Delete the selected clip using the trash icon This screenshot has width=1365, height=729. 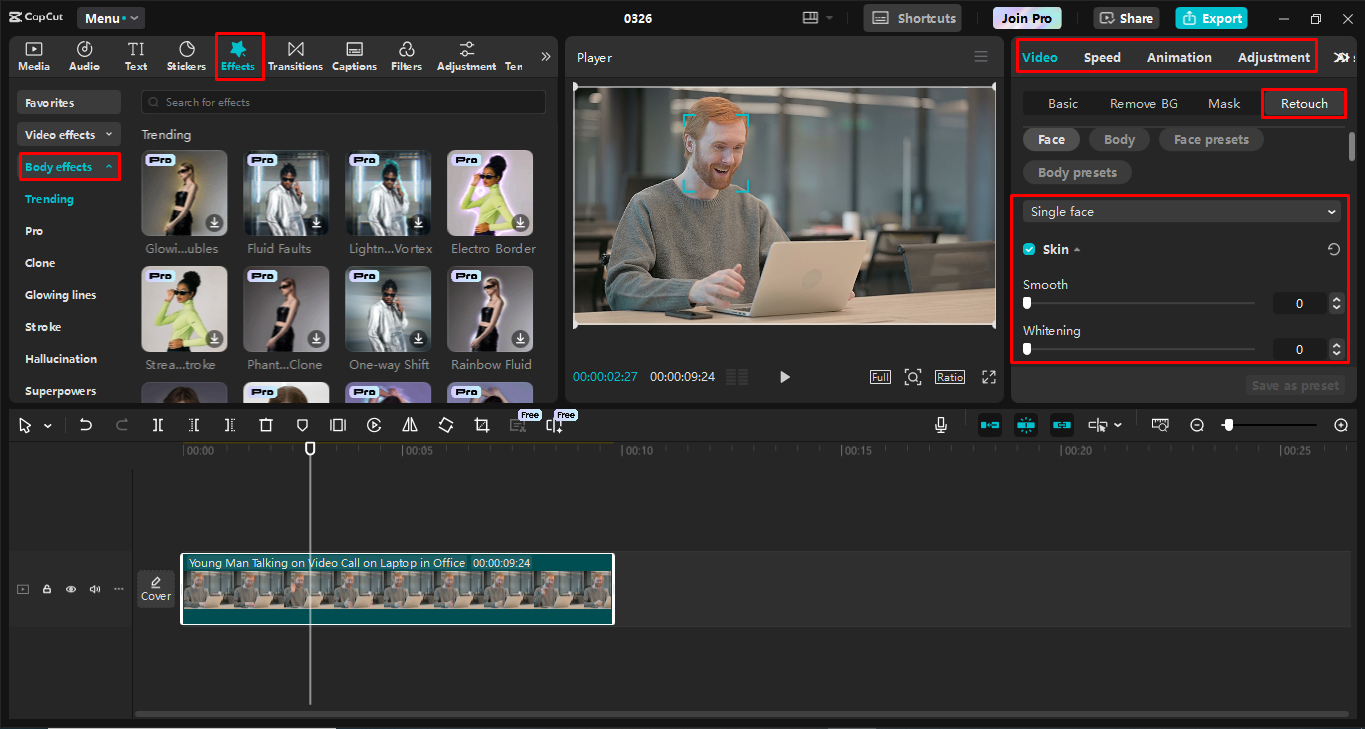pos(265,424)
